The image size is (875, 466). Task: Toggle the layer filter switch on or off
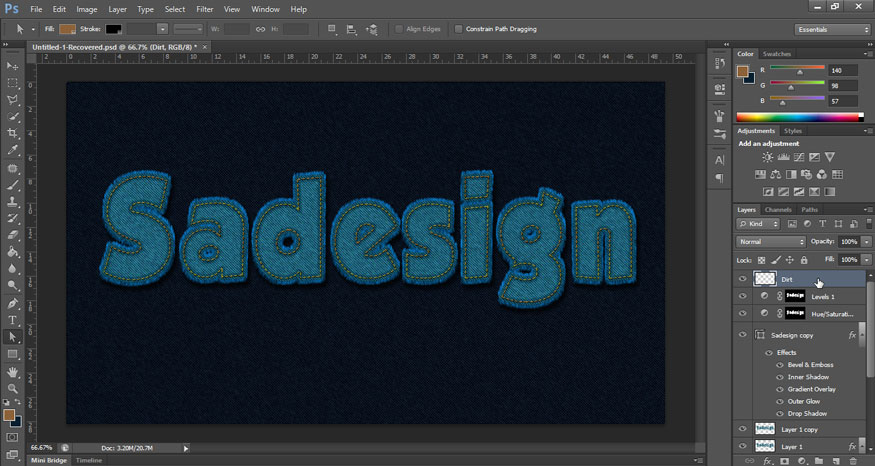point(869,223)
